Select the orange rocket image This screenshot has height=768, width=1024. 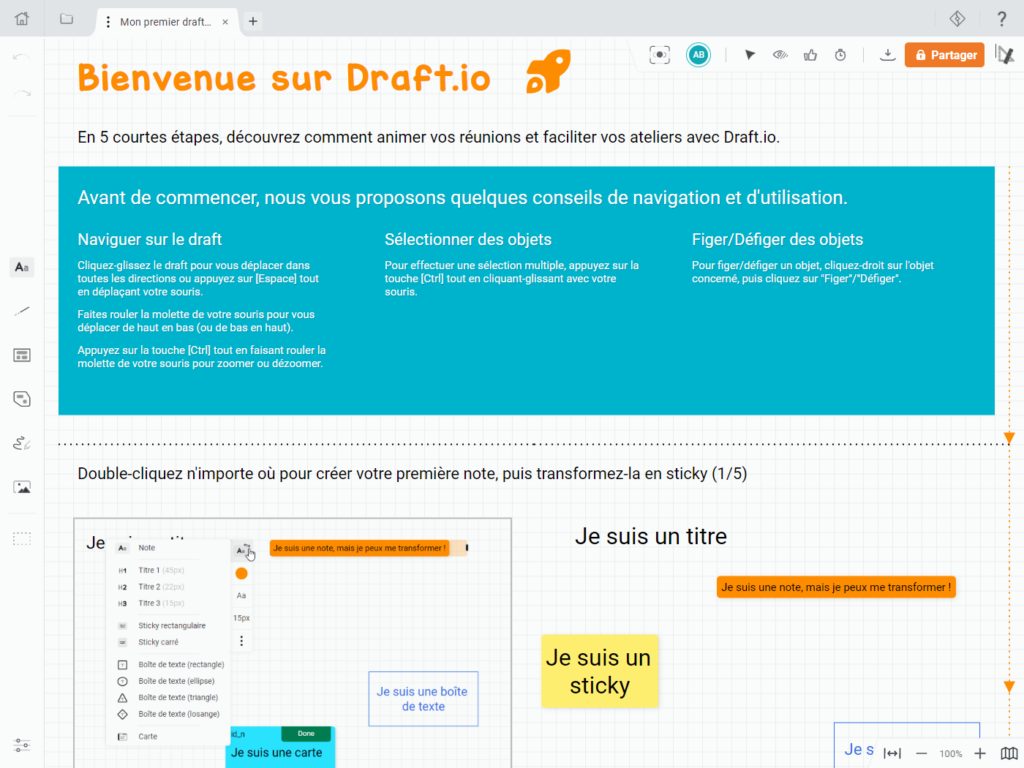coord(549,71)
